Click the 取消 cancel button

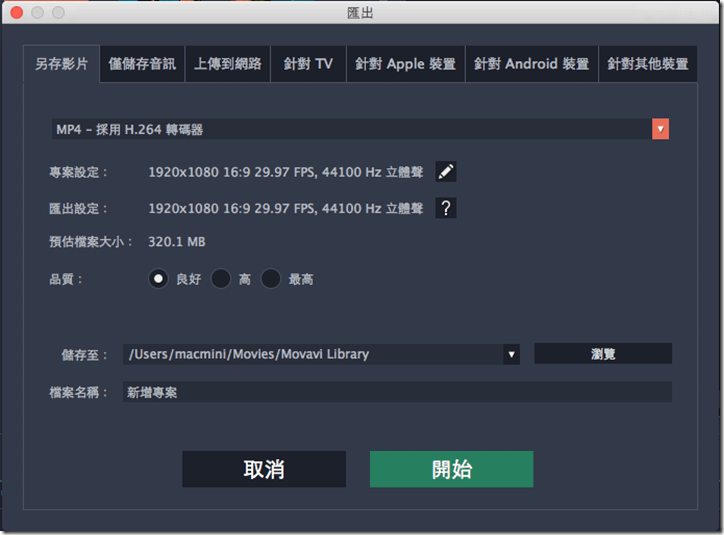264,469
